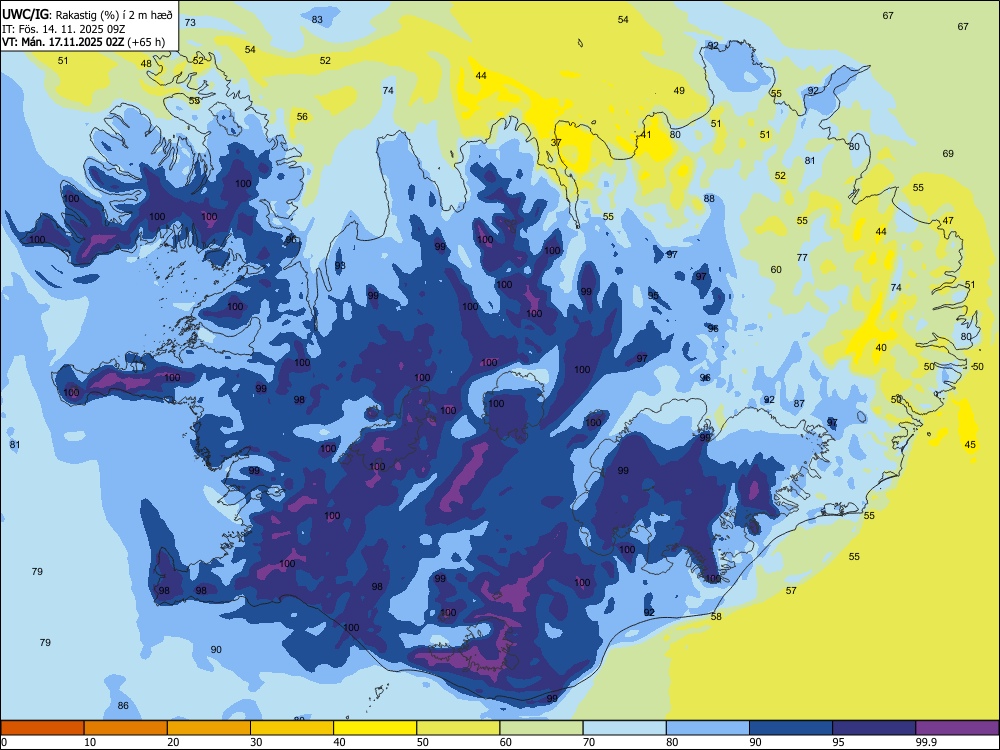Click the 60–70 pale green legend swatch
The width and height of the screenshot is (1000, 750).
(x=541, y=728)
